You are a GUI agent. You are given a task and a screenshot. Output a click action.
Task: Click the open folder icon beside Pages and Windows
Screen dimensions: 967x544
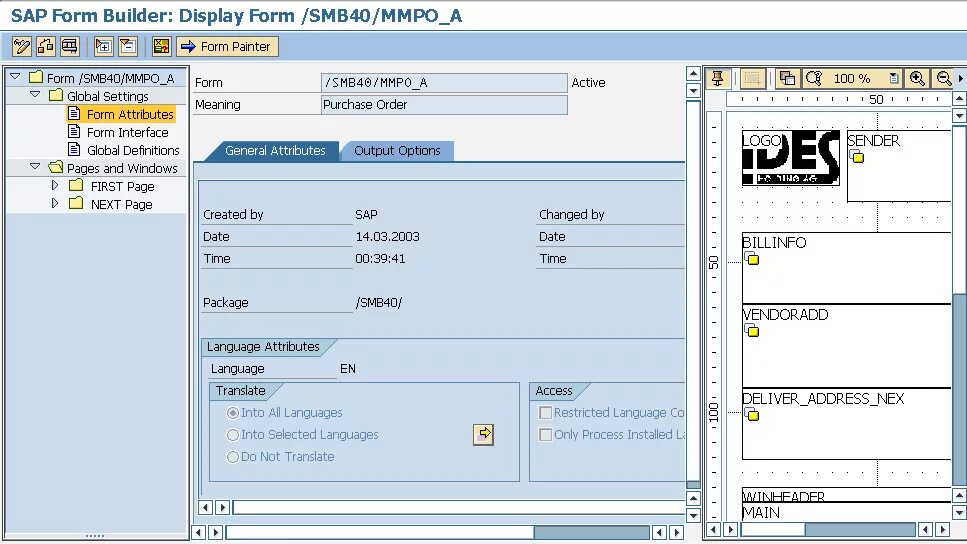(x=56, y=167)
